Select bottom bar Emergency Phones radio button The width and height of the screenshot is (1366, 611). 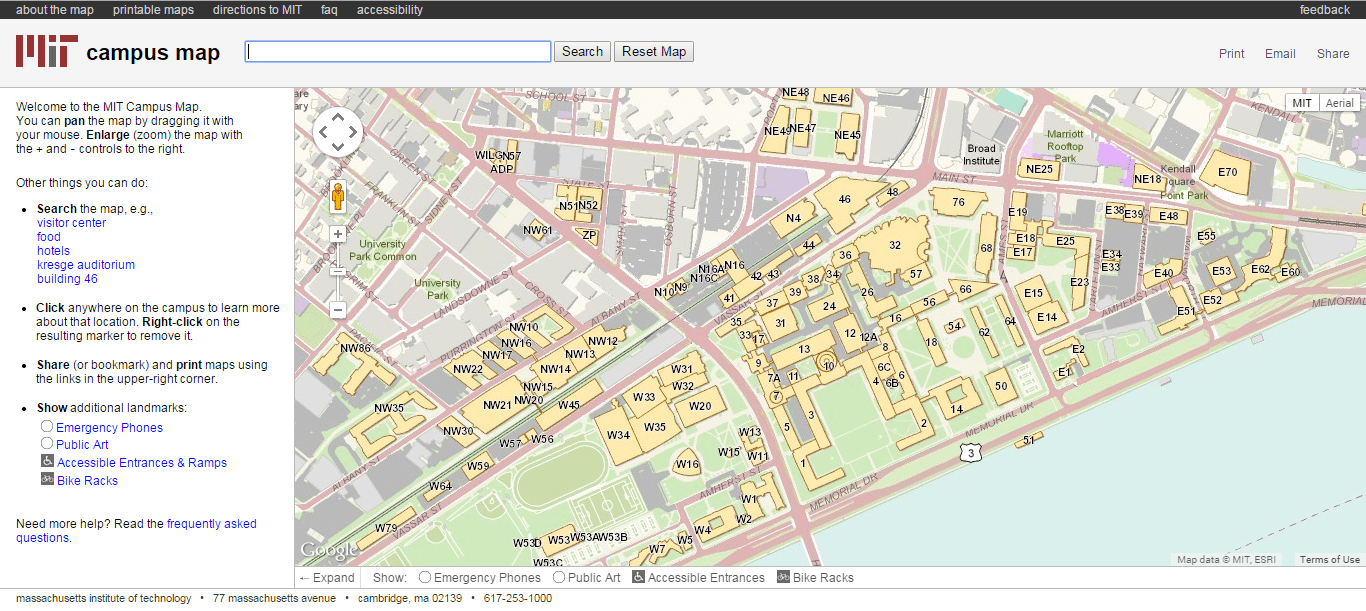click(425, 577)
